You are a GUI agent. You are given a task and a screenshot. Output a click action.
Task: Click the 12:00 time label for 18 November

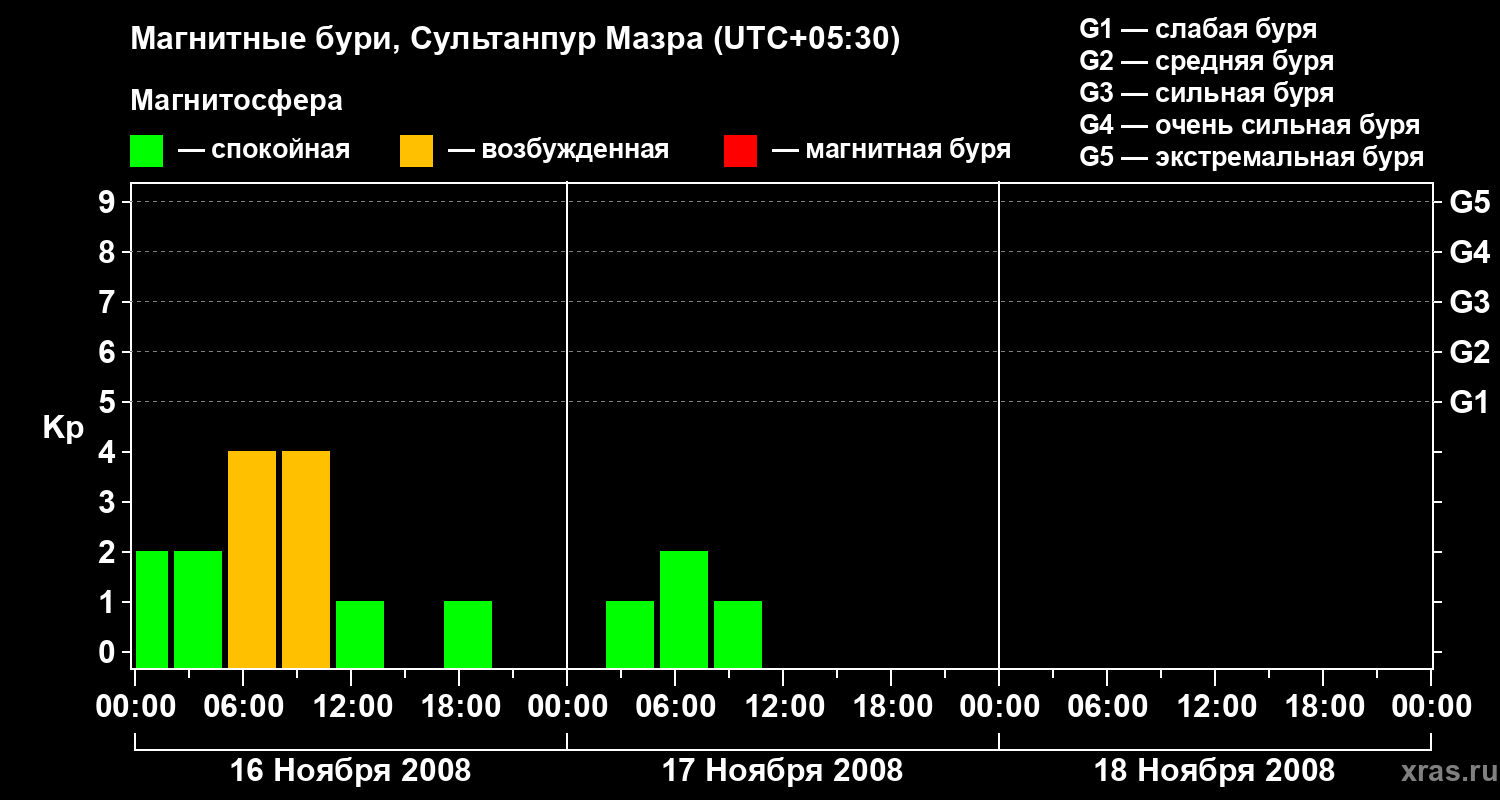(x=1216, y=707)
